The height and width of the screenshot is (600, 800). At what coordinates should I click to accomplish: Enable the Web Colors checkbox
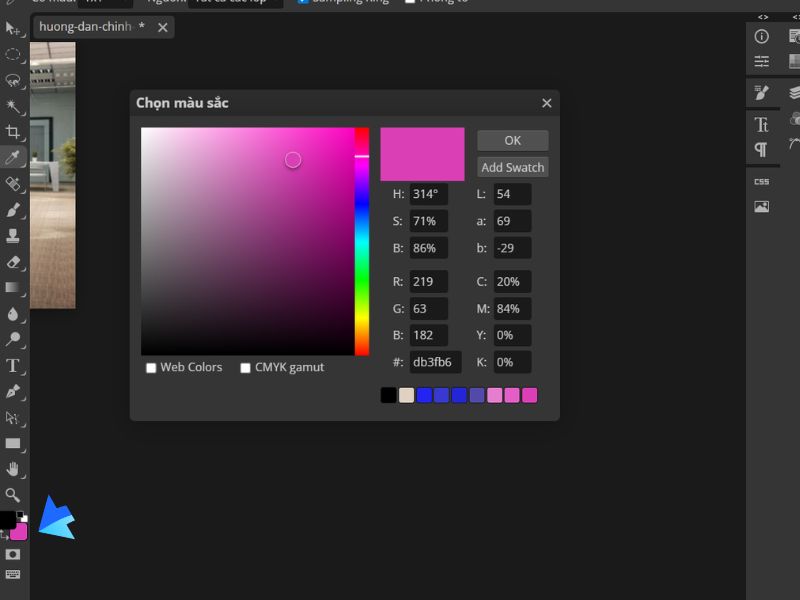pos(151,368)
